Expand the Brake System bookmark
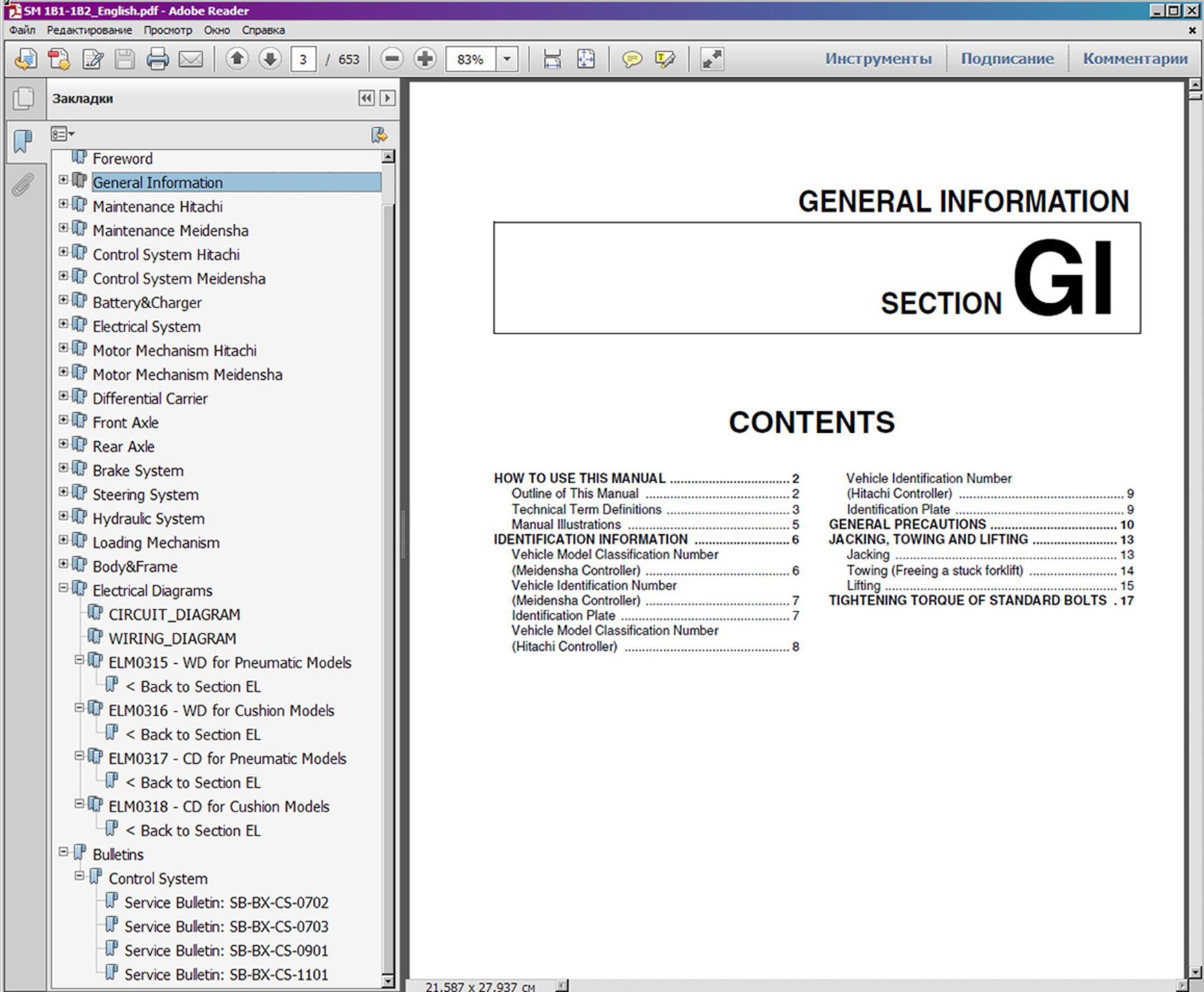Screen dimensions: 1204x992 click(63, 468)
